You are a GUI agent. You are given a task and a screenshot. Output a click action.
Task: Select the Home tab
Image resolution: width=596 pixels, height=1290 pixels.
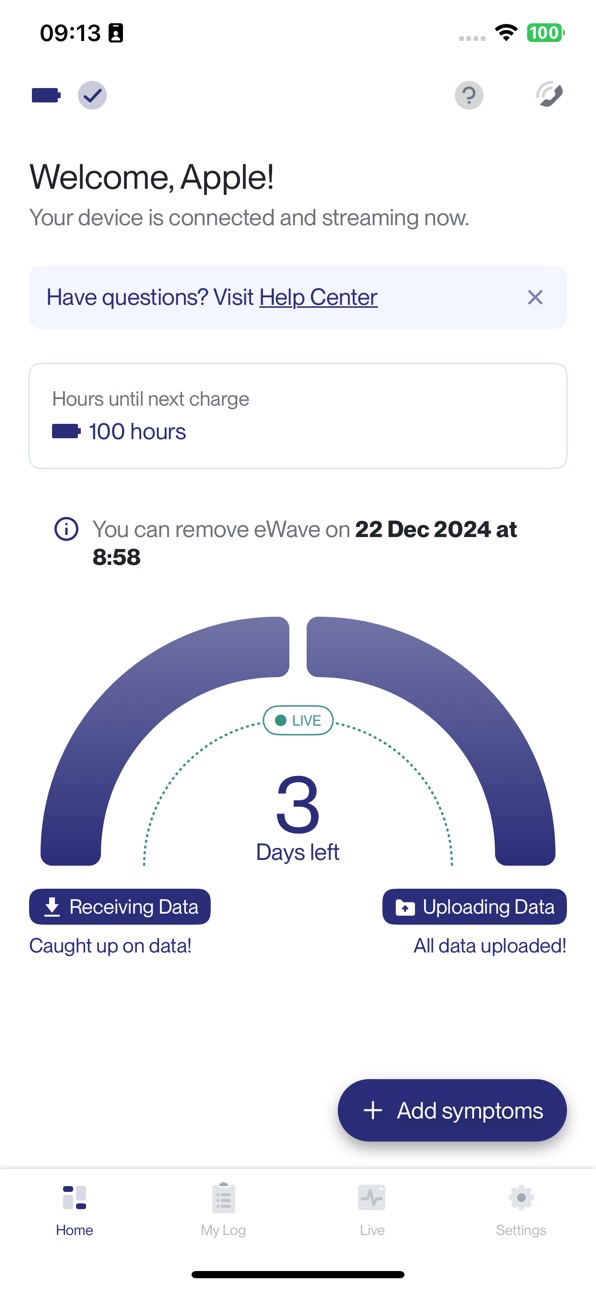click(x=74, y=1210)
